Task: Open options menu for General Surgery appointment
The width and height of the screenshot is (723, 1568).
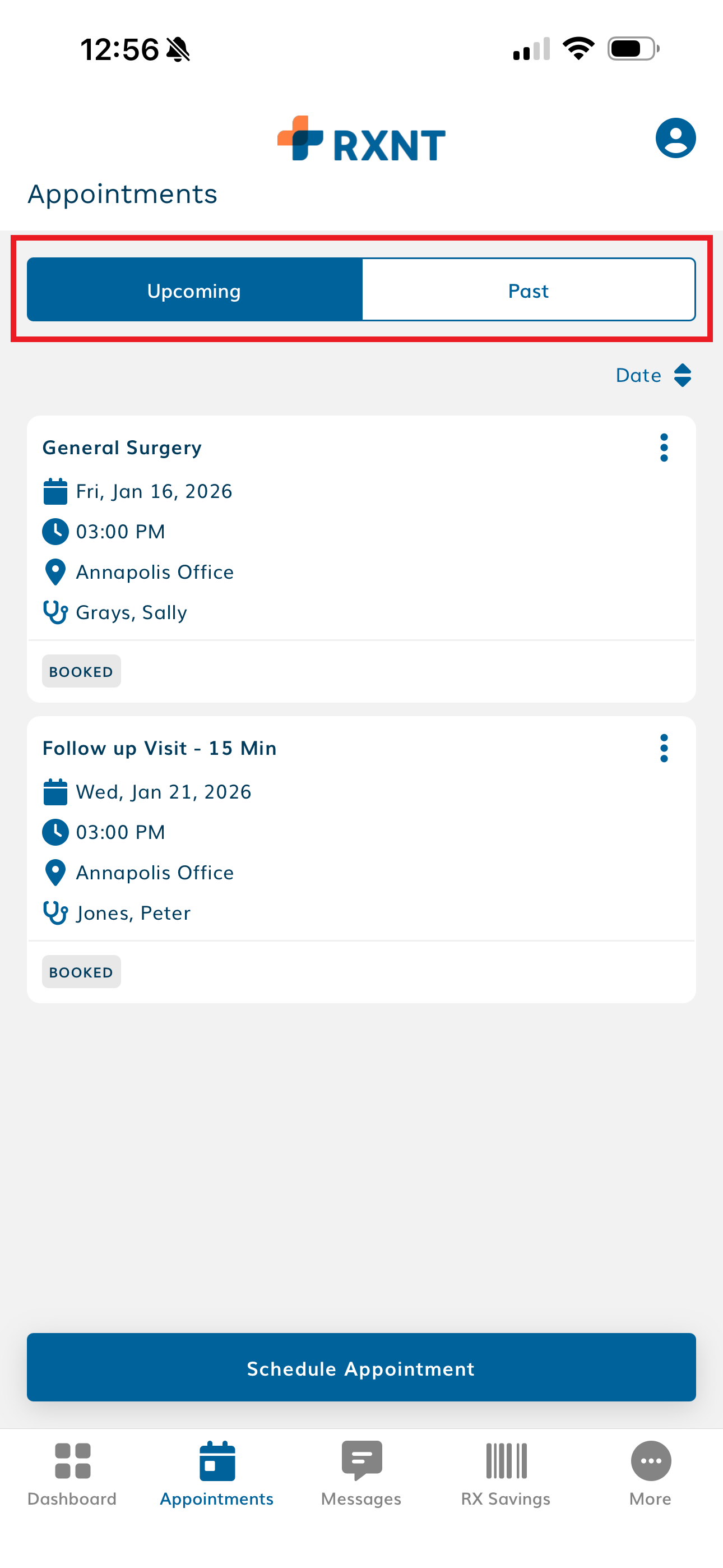Action: point(664,448)
